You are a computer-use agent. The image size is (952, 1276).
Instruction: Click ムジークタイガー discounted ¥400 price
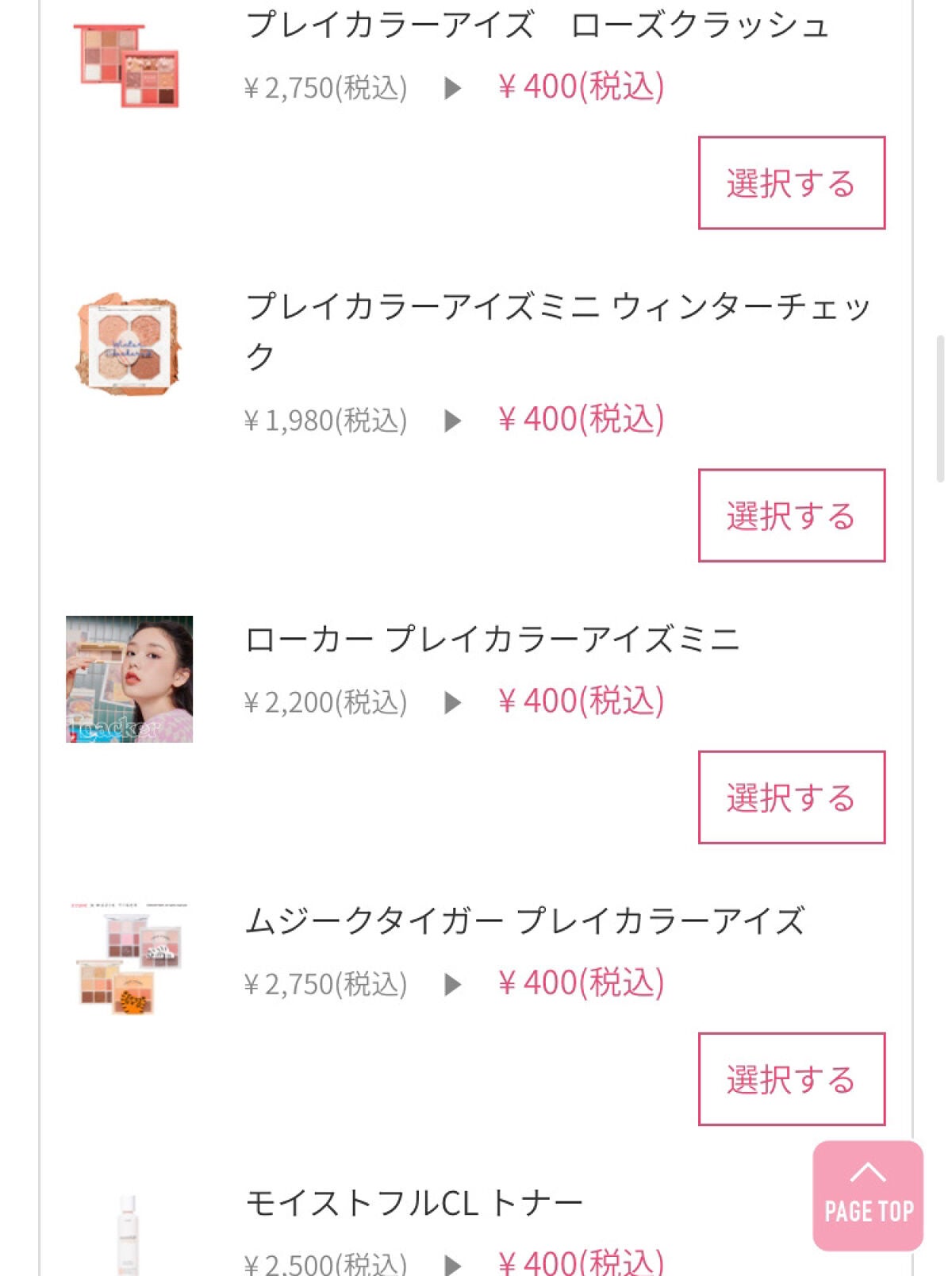pyautogui.click(x=581, y=983)
